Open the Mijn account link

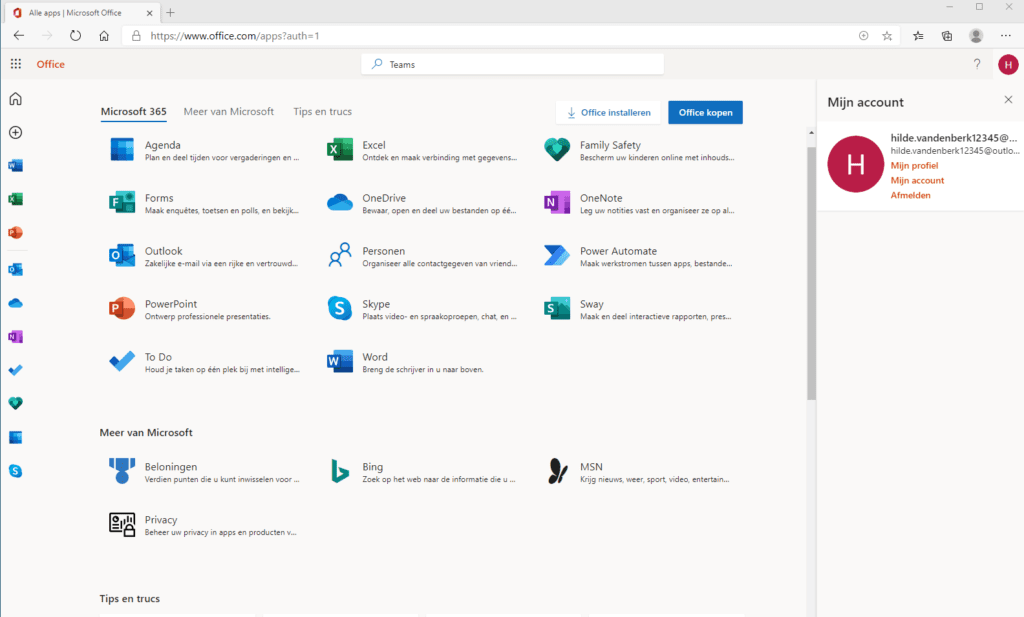click(x=917, y=180)
